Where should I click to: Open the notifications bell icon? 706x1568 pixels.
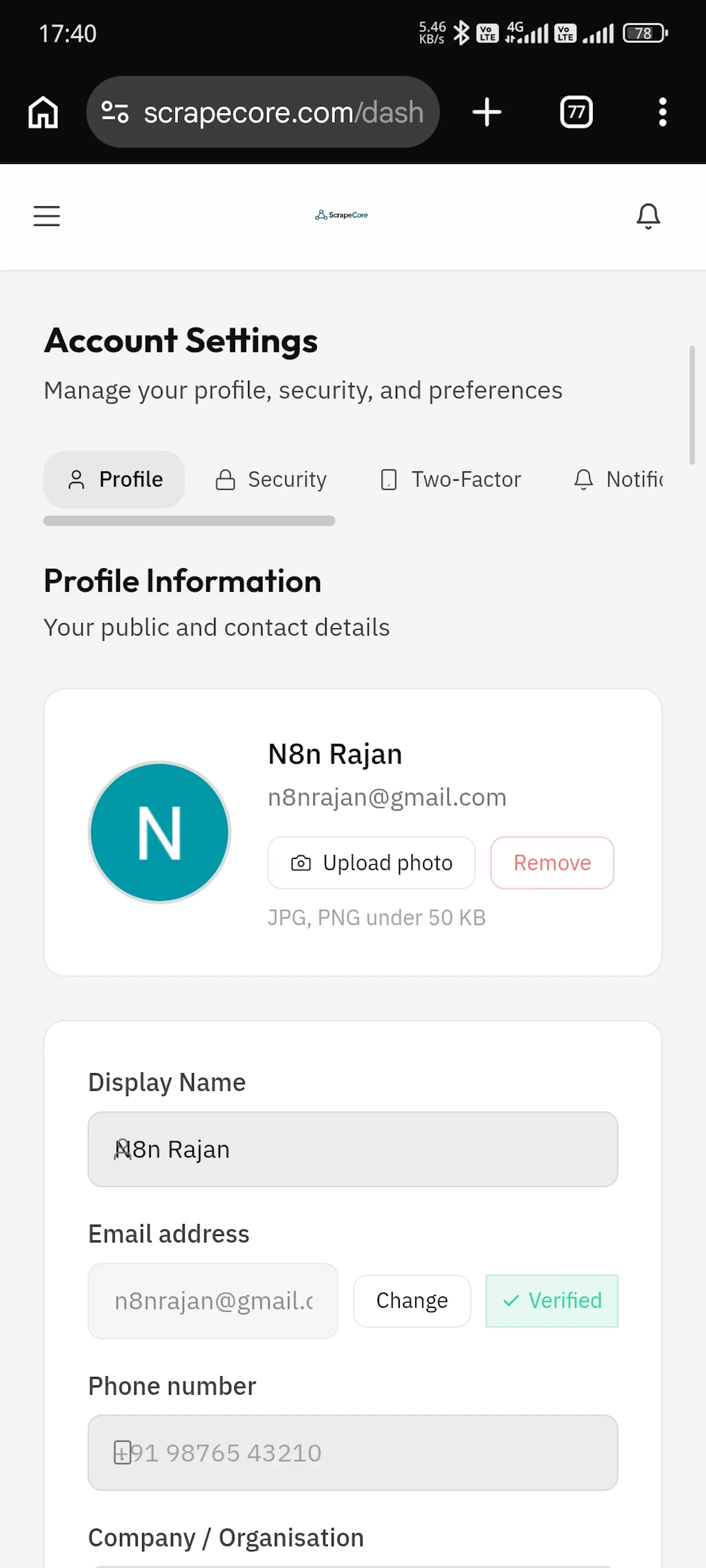(648, 216)
